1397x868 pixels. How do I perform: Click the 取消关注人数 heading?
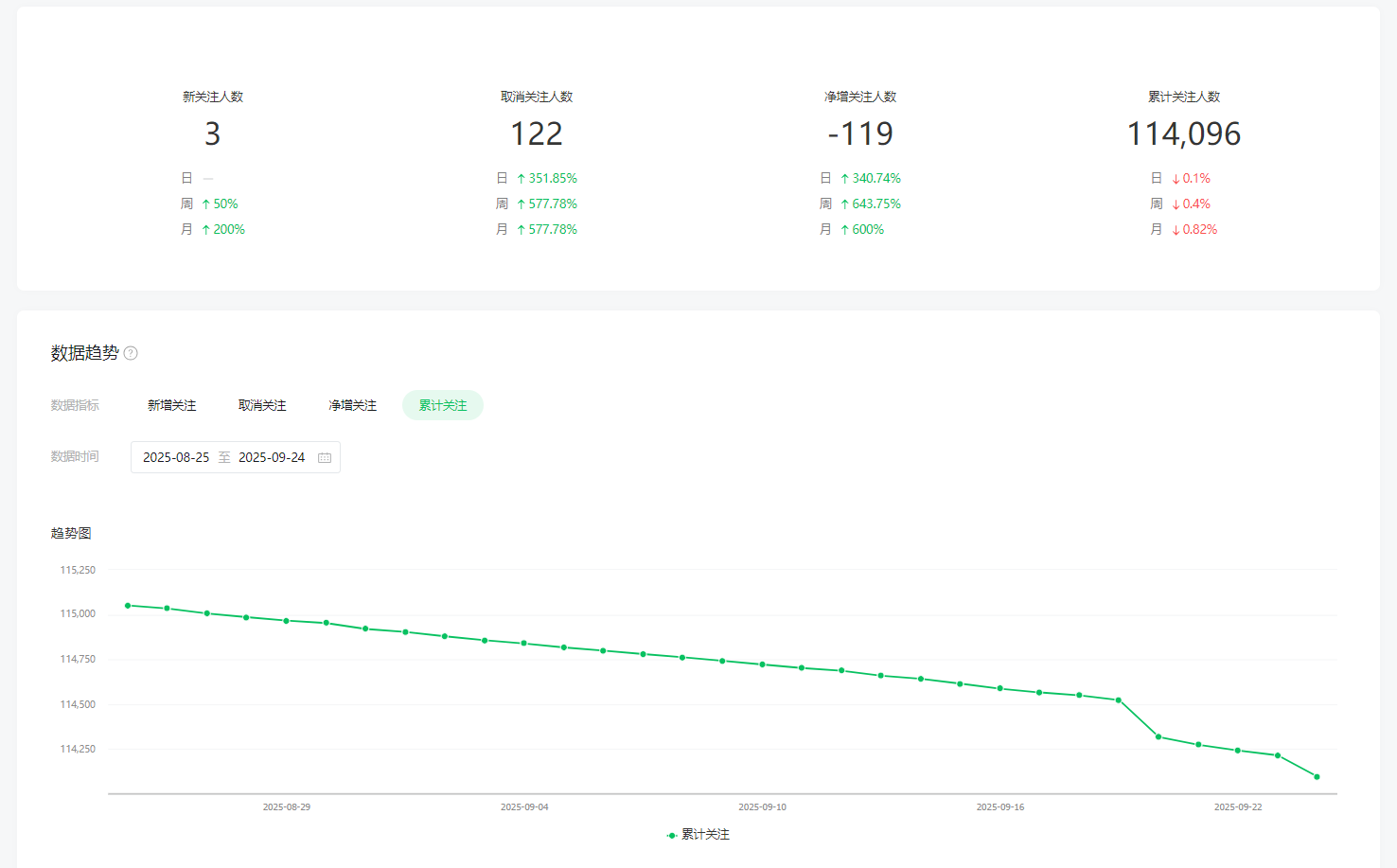pyautogui.click(x=537, y=97)
